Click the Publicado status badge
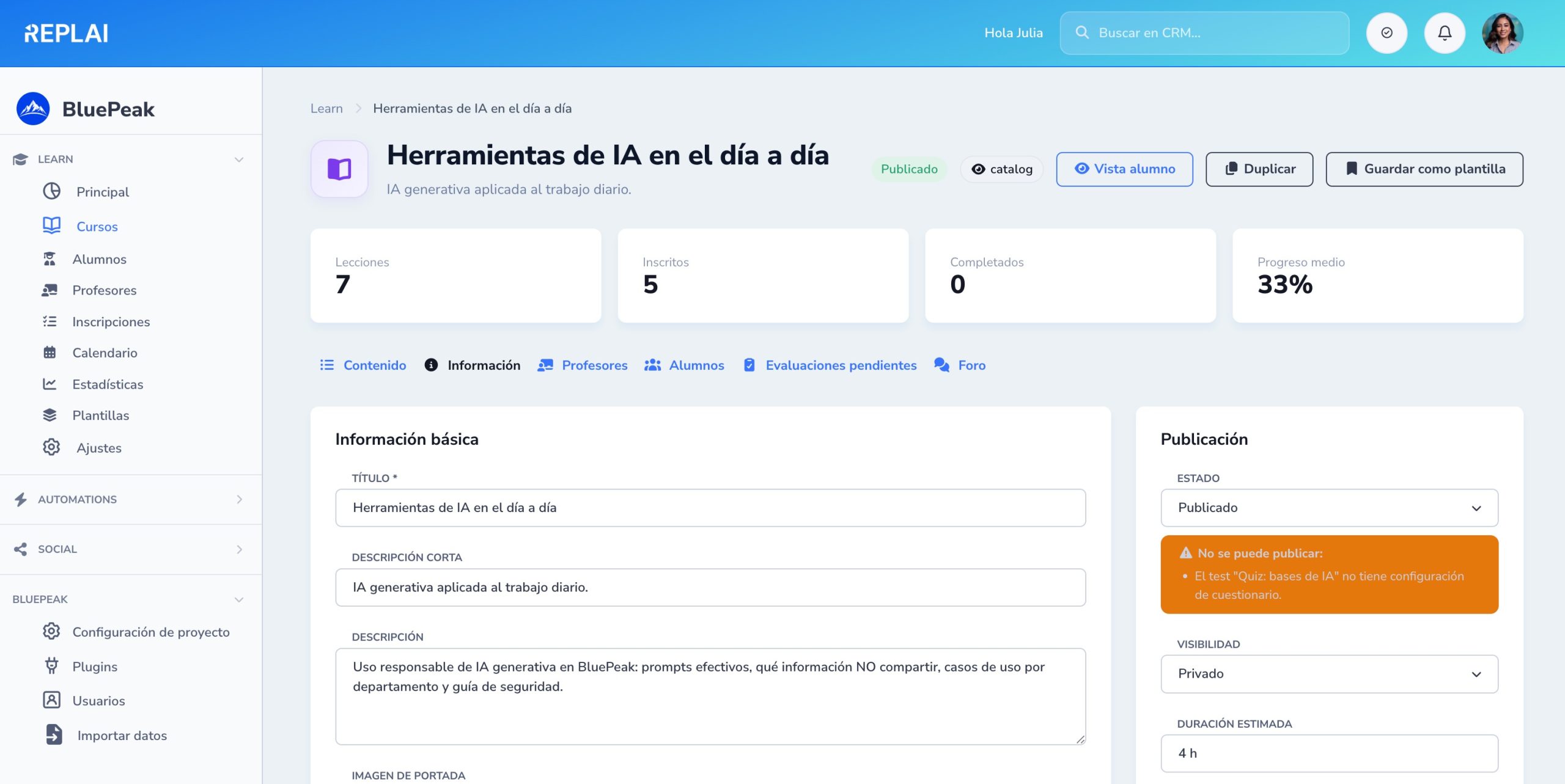This screenshot has height=784, width=1565. (x=909, y=169)
